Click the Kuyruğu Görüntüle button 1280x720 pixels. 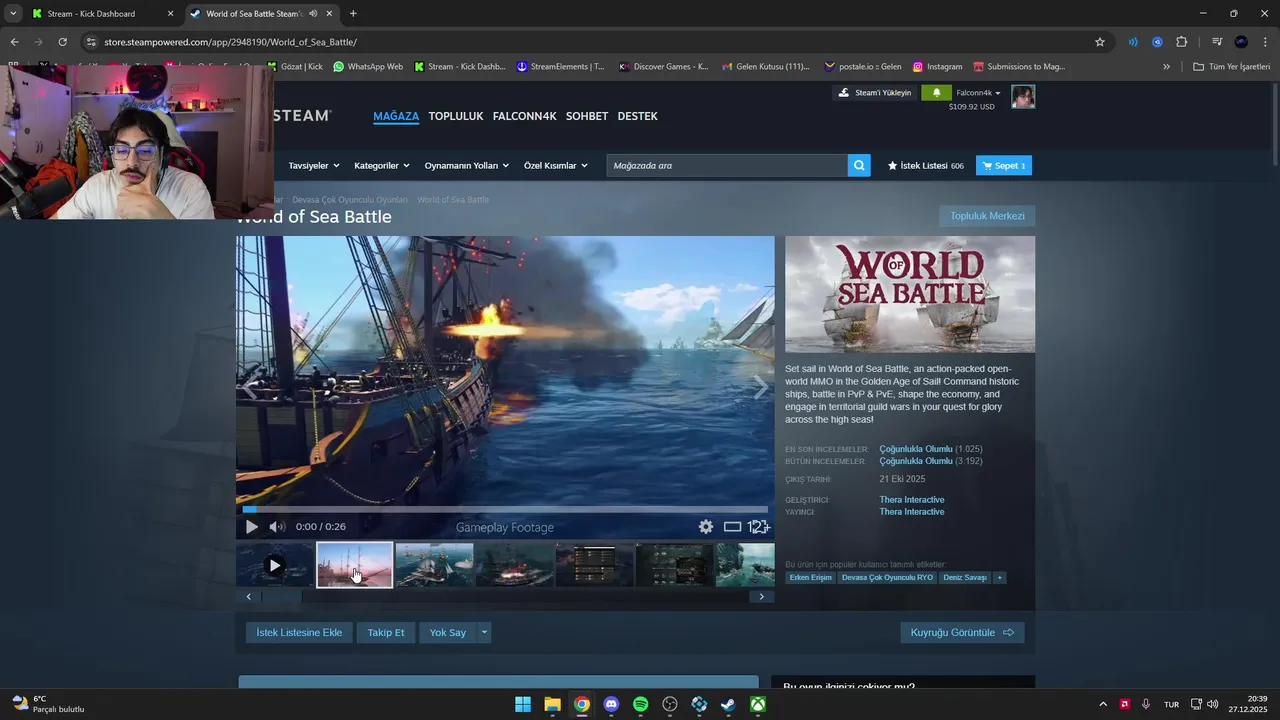click(x=962, y=633)
